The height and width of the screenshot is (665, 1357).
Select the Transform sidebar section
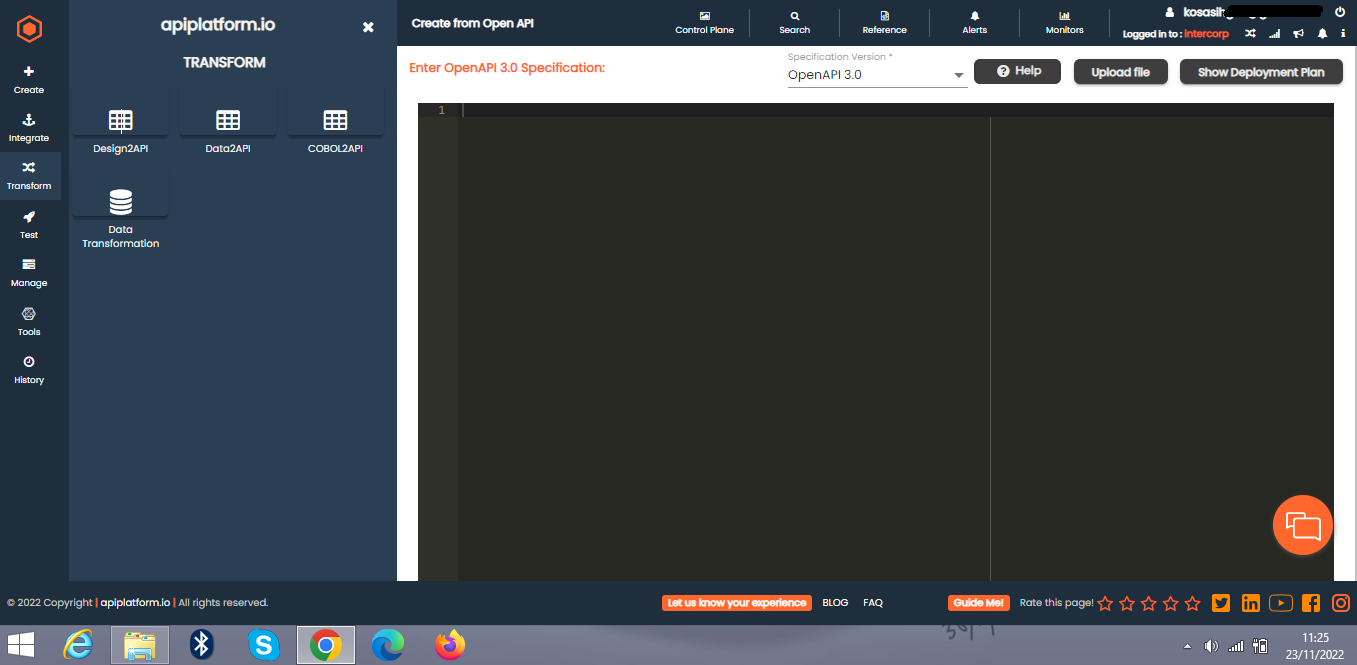coord(29,176)
